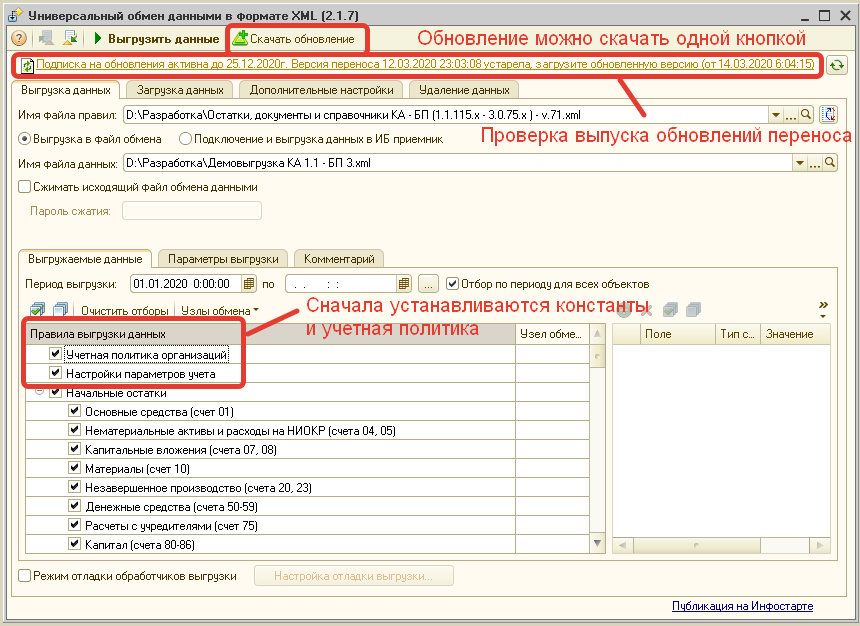Click the load settings icon in the toolbar
This screenshot has height=626, width=860.
tap(68, 40)
